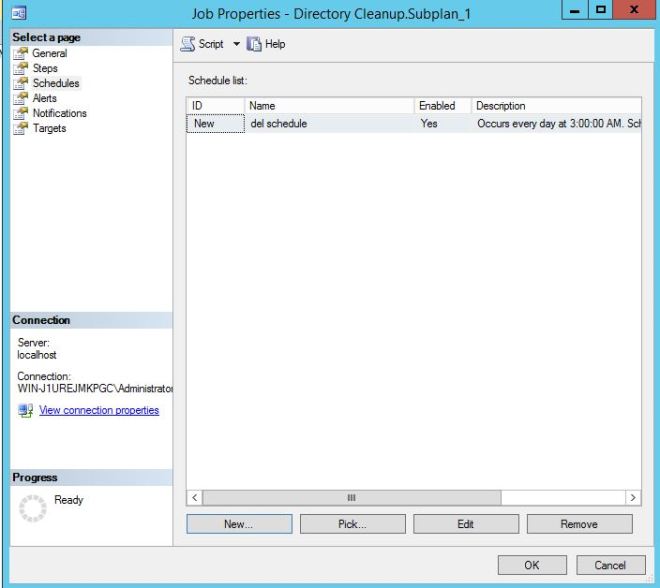Confirm with the OK button
660x588 pixels.
coord(531,565)
